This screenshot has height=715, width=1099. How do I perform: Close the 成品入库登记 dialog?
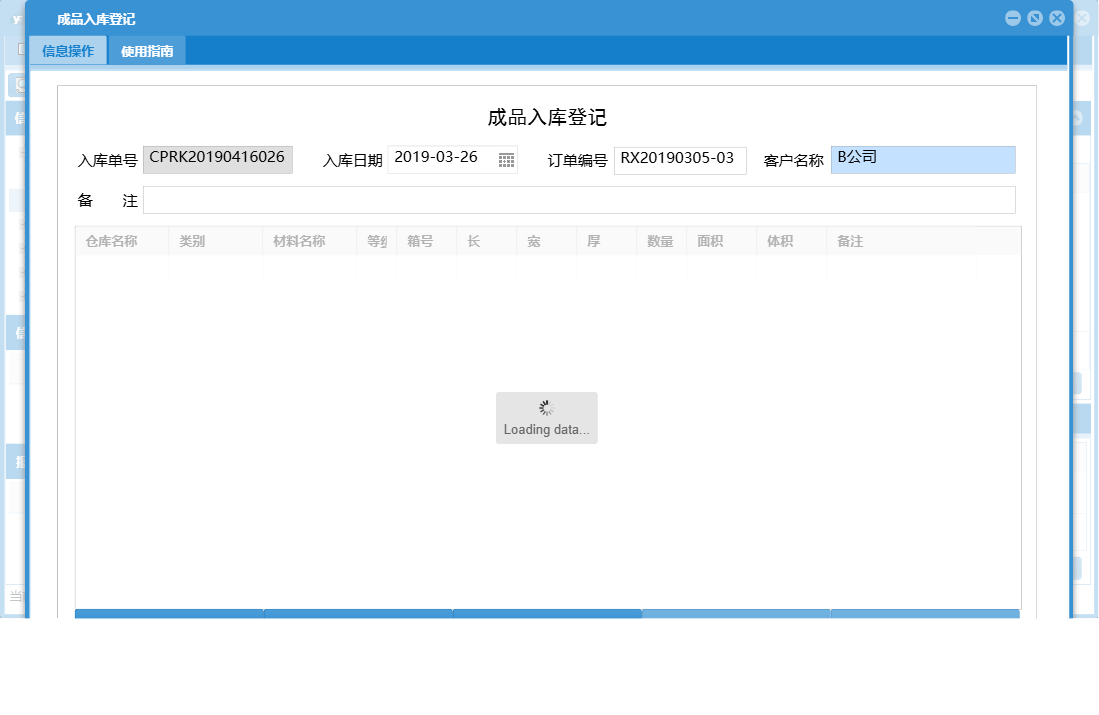point(1057,17)
